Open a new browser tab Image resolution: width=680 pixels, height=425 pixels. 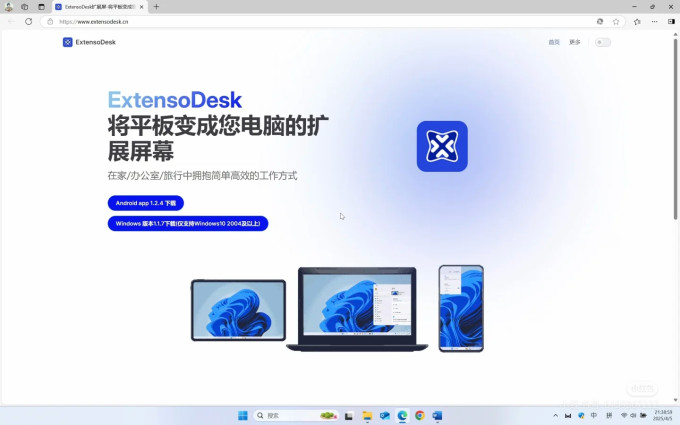point(156,7)
